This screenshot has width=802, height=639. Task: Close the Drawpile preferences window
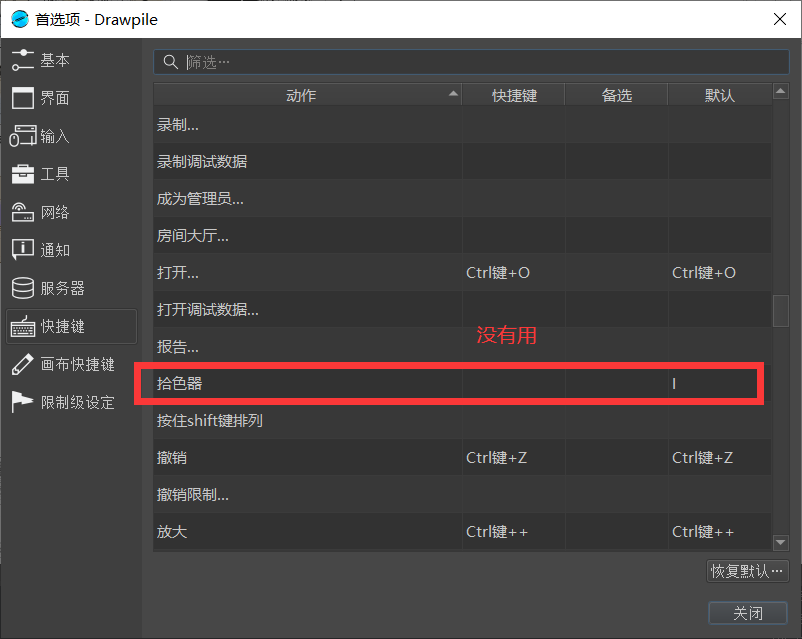[779, 19]
